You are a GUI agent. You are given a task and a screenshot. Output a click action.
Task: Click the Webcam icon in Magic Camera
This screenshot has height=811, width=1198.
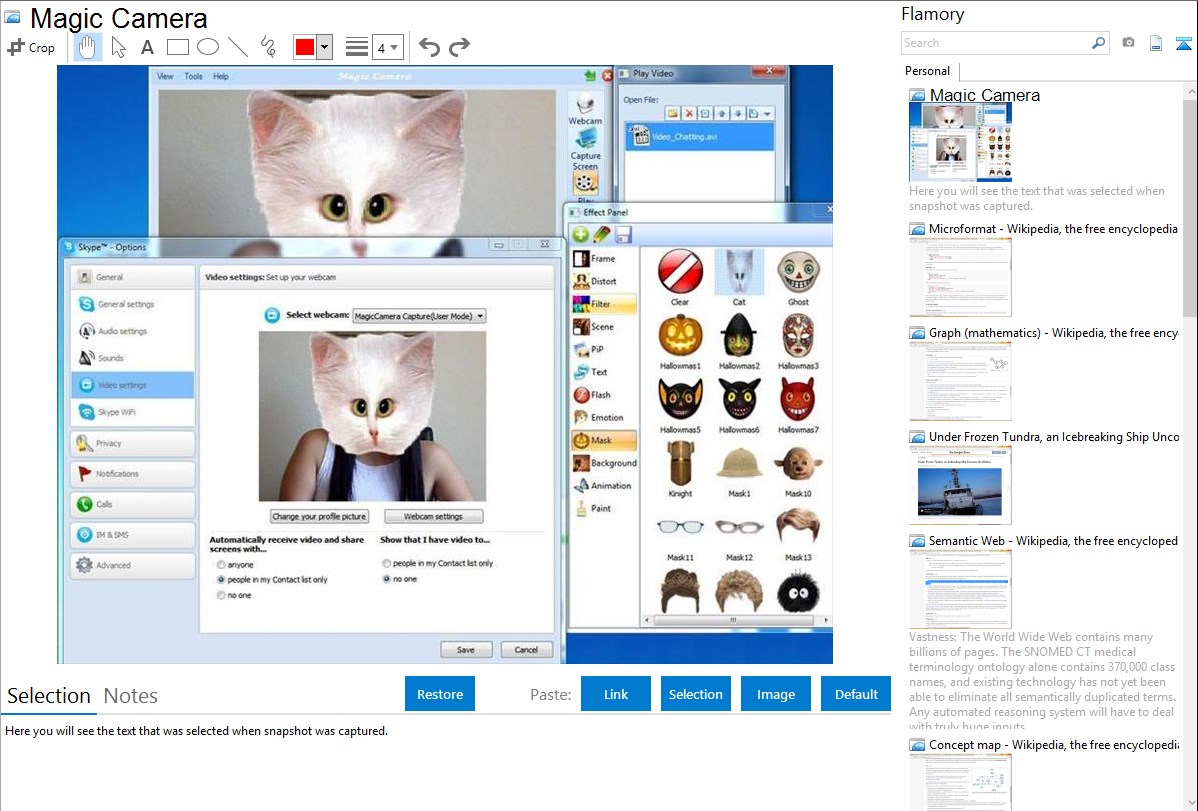click(585, 109)
